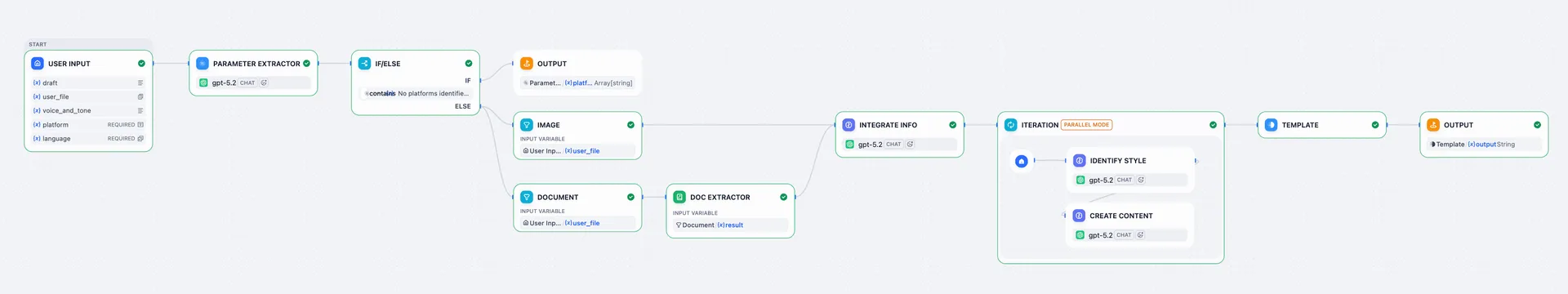
Task: Click the IF/ELSE branch node icon
Action: (364, 63)
